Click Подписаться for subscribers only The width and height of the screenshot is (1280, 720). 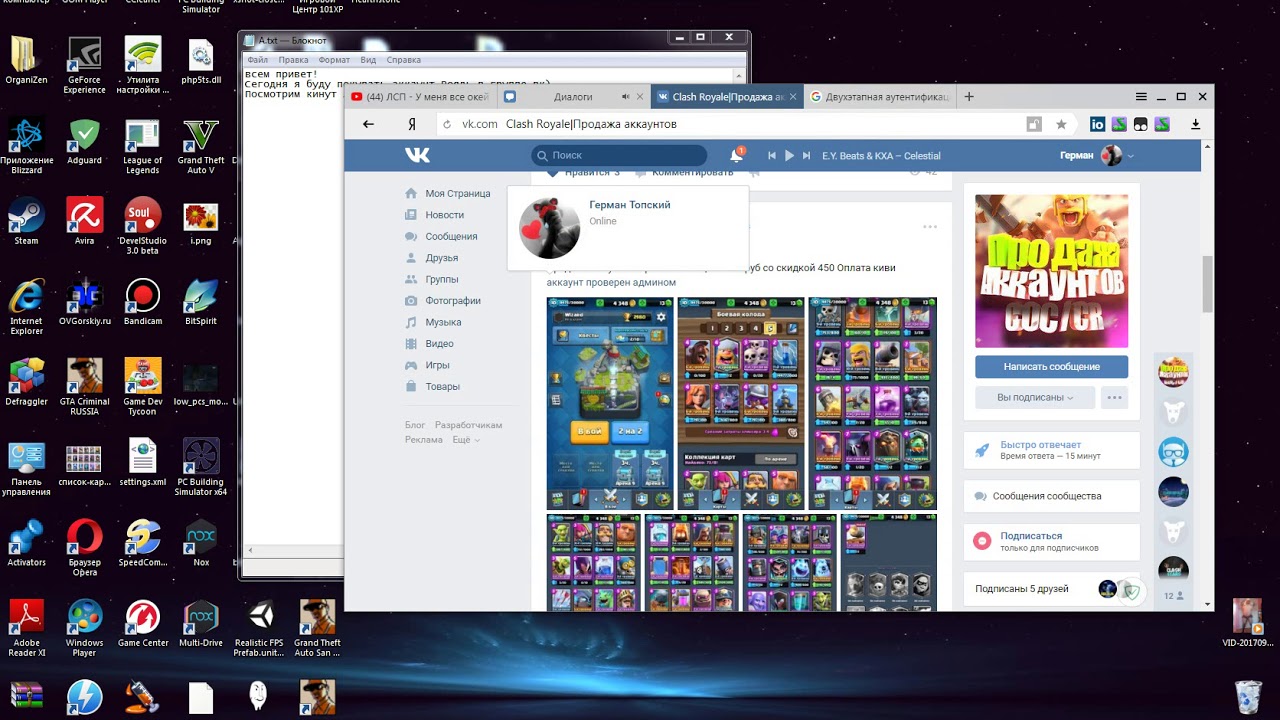click(x=1031, y=536)
